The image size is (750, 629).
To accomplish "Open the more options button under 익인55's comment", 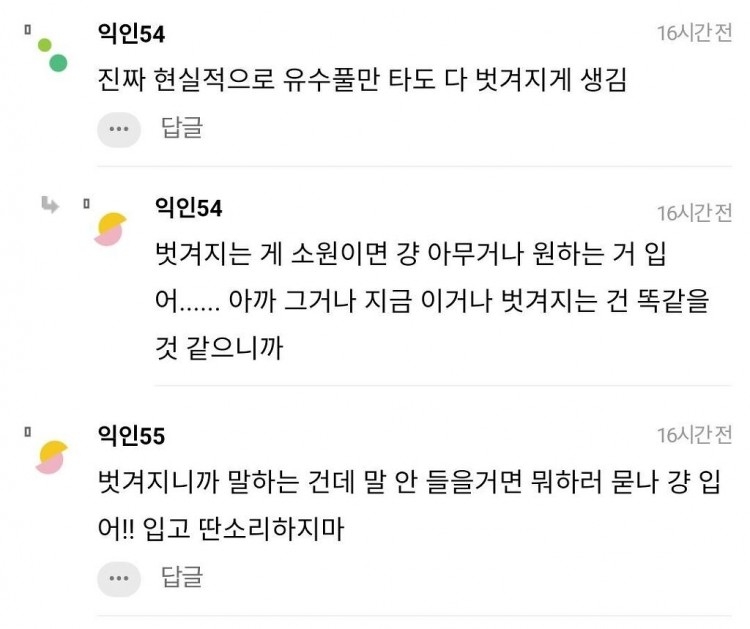I will pyautogui.click(x=119, y=579).
